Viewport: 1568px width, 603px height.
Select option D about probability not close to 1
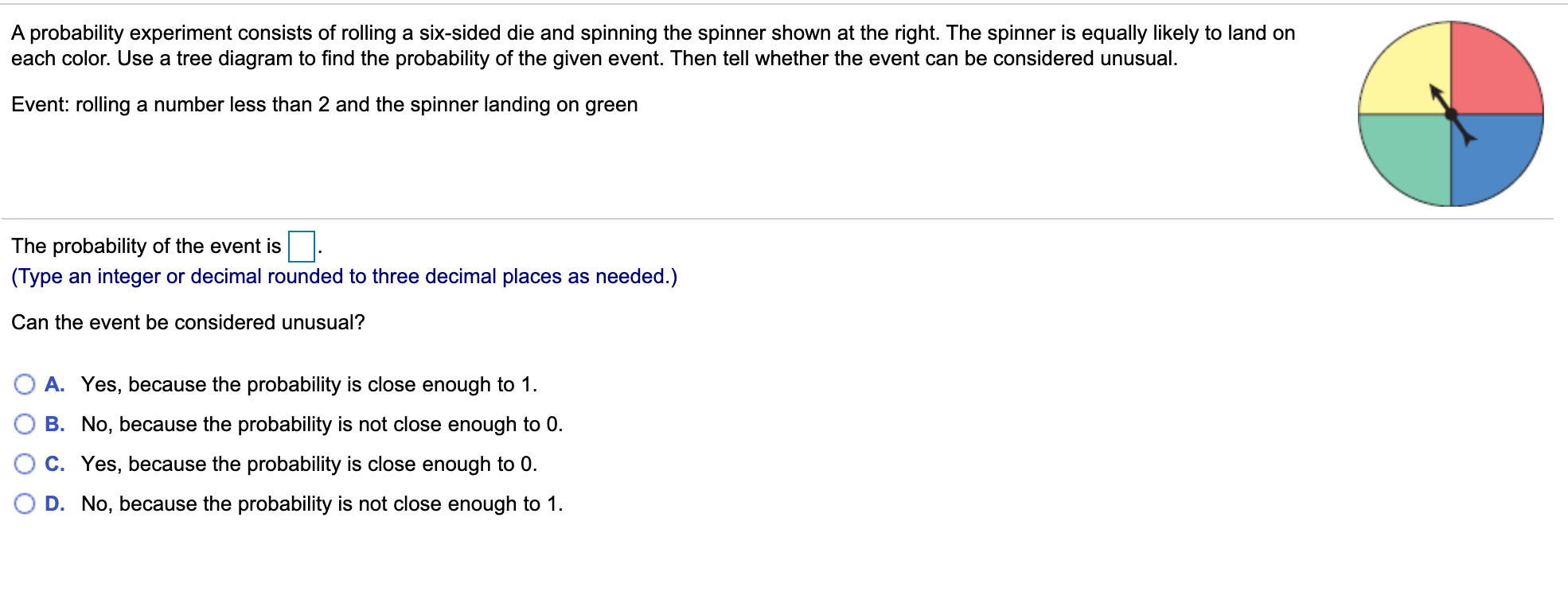(x=25, y=503)
